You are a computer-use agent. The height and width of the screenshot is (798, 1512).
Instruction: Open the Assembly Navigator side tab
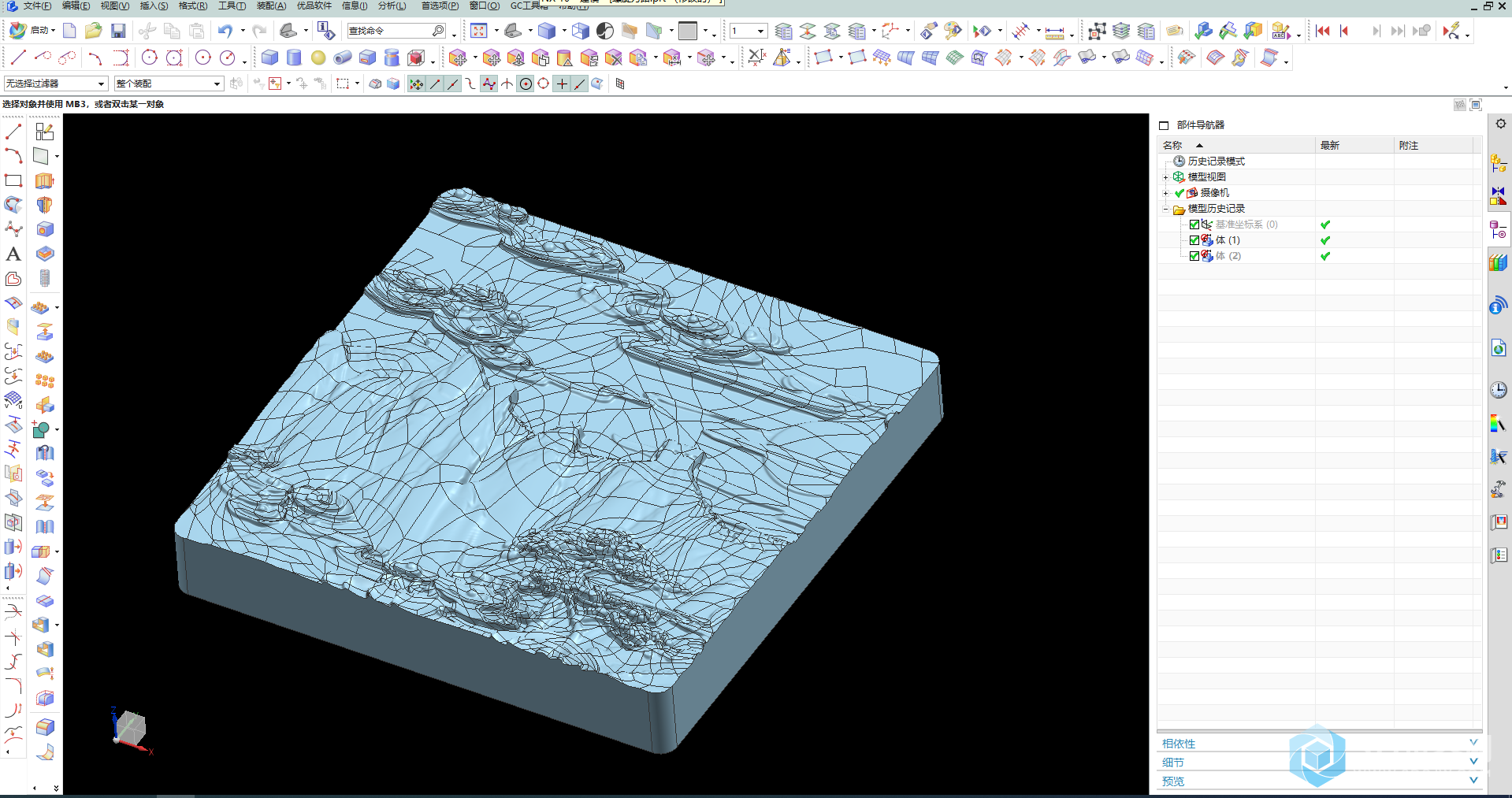click(1499, 164)
